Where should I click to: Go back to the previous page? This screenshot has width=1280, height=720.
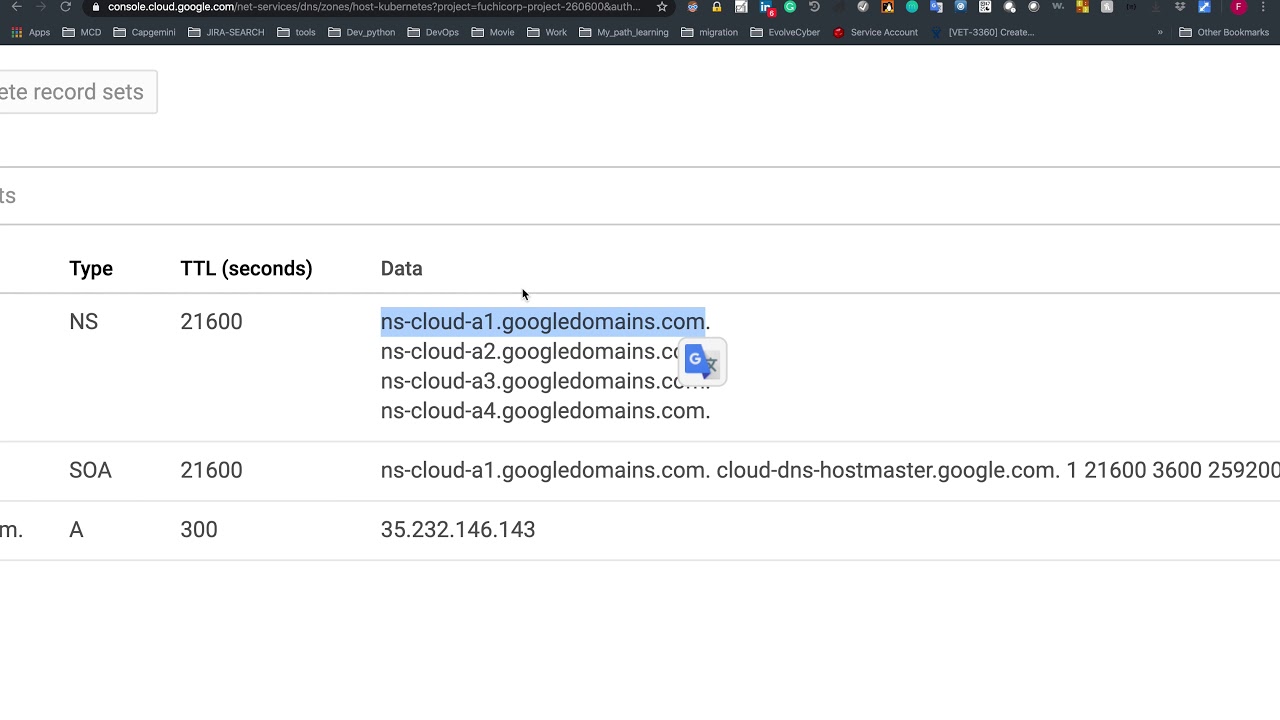(x=17, y=7)
